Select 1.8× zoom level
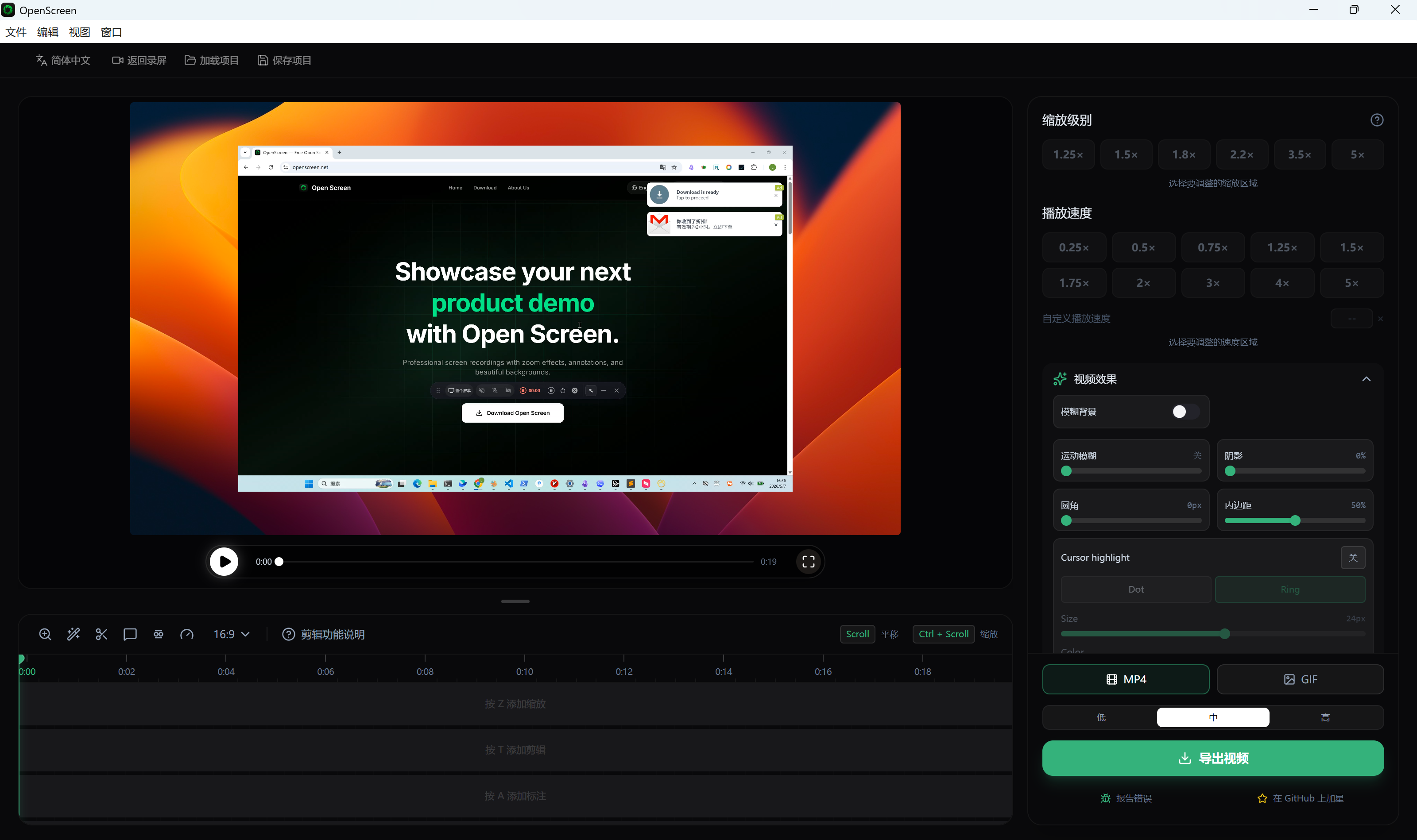The image size is (1417, 840). pyautogui.click(x=1184, y=154)
